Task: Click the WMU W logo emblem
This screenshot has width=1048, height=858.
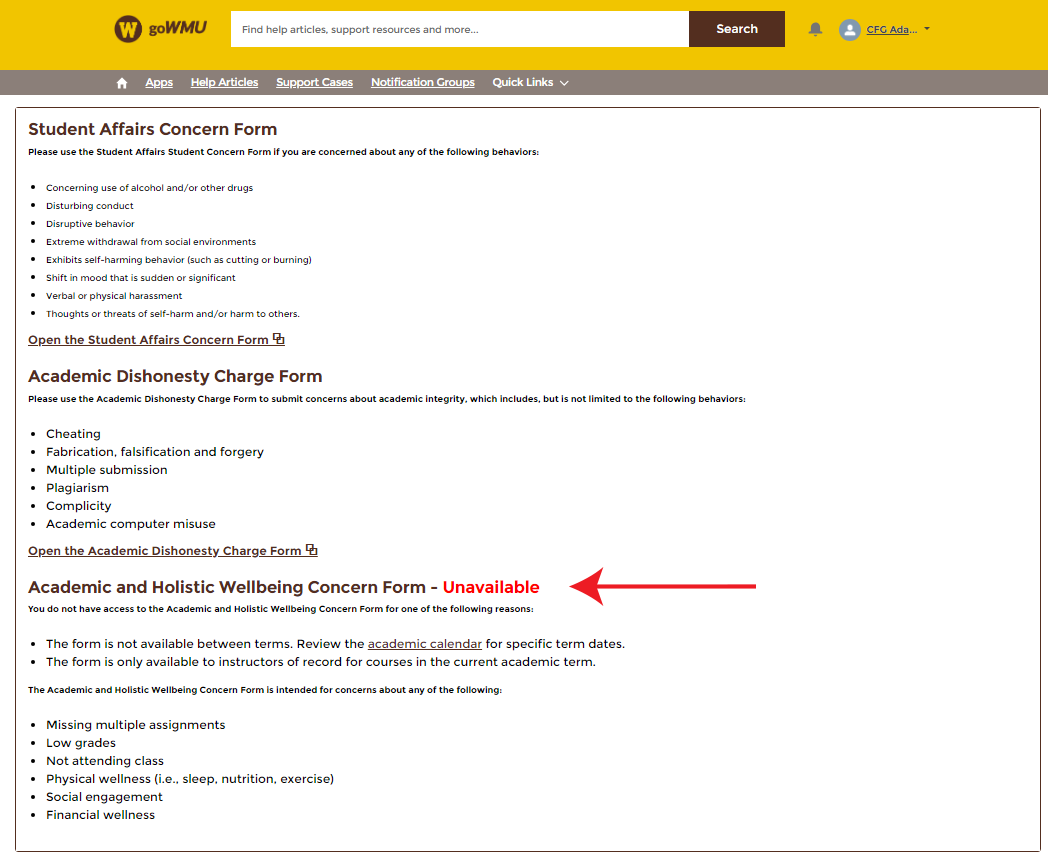Action: (128, 29)
